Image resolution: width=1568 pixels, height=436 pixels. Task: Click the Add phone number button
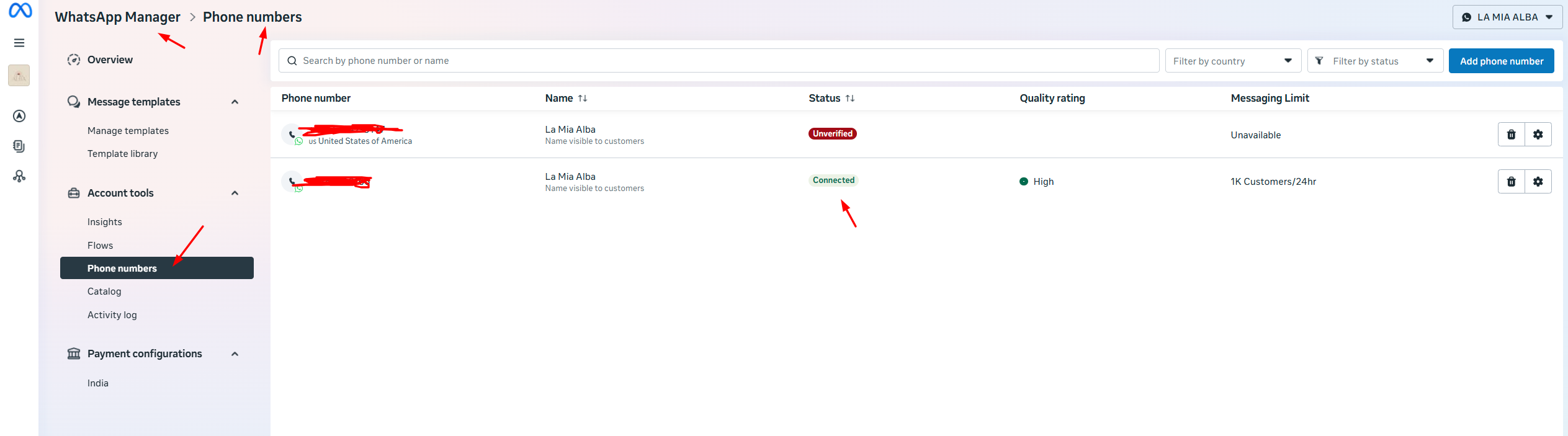1501,61
